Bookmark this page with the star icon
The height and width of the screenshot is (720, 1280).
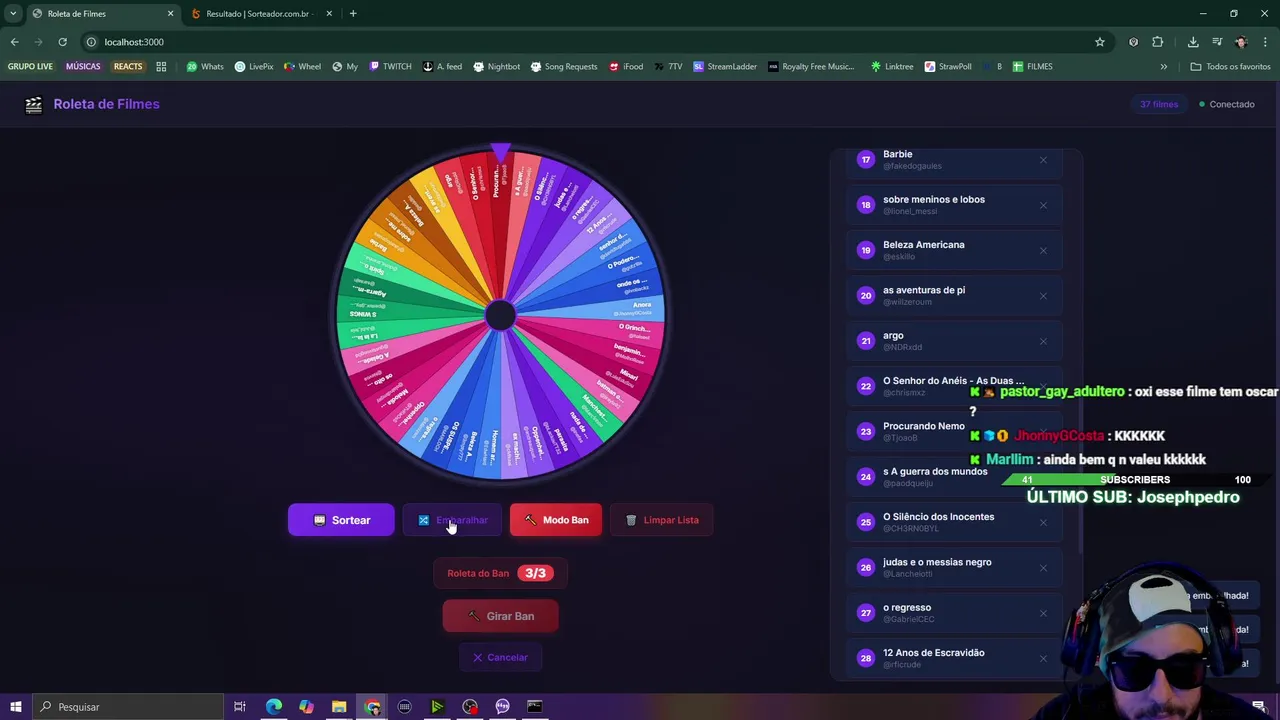1100,42
